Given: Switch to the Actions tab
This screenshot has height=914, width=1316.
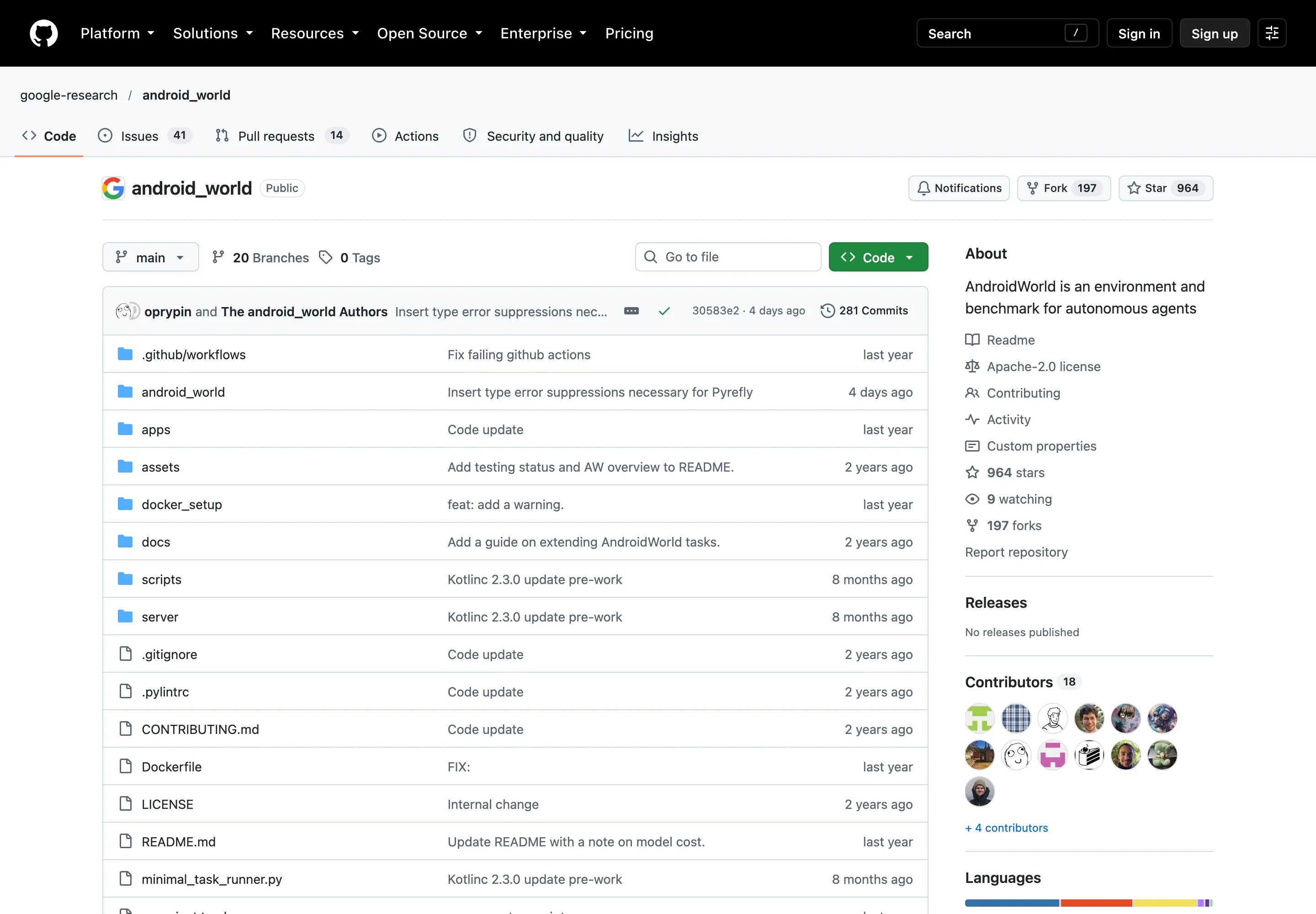Looking at the screenshot, I should (405, 136).
